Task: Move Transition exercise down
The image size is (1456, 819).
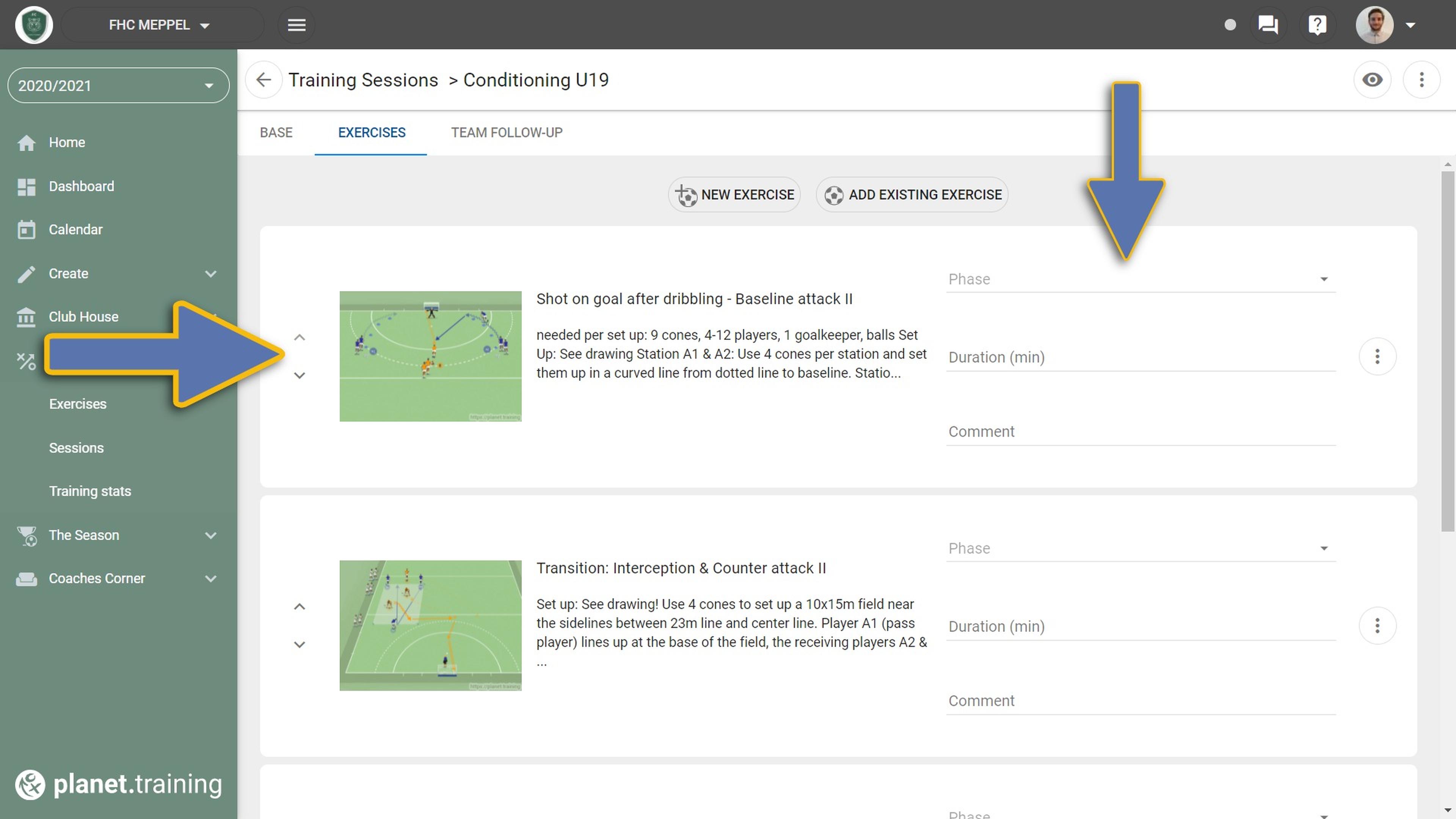Action: pos(300,644)
